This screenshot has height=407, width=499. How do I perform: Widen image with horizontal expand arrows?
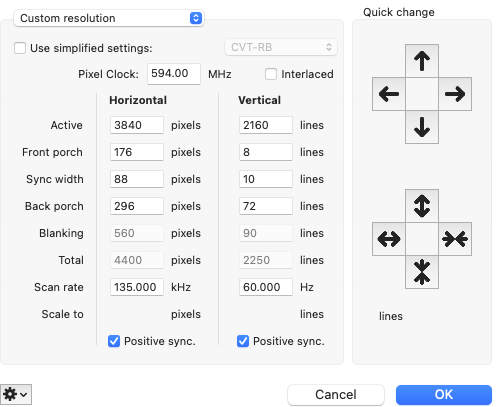[389, 239]
